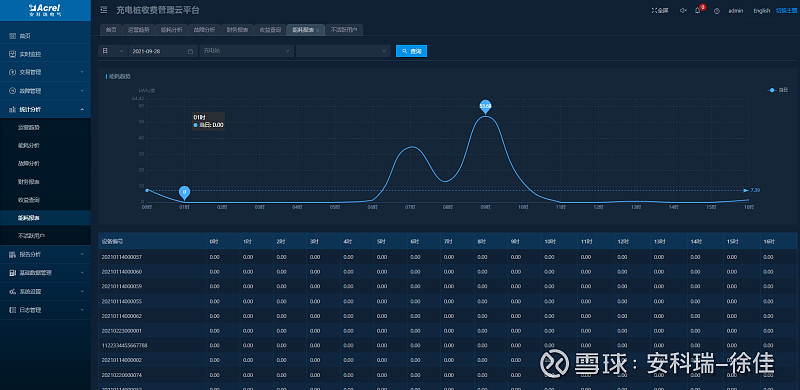Switch to the 财务报表 tab
Image resolution: width=800 pixels, height=390 pixels.
pyautogui.click(x=237, y=30)
